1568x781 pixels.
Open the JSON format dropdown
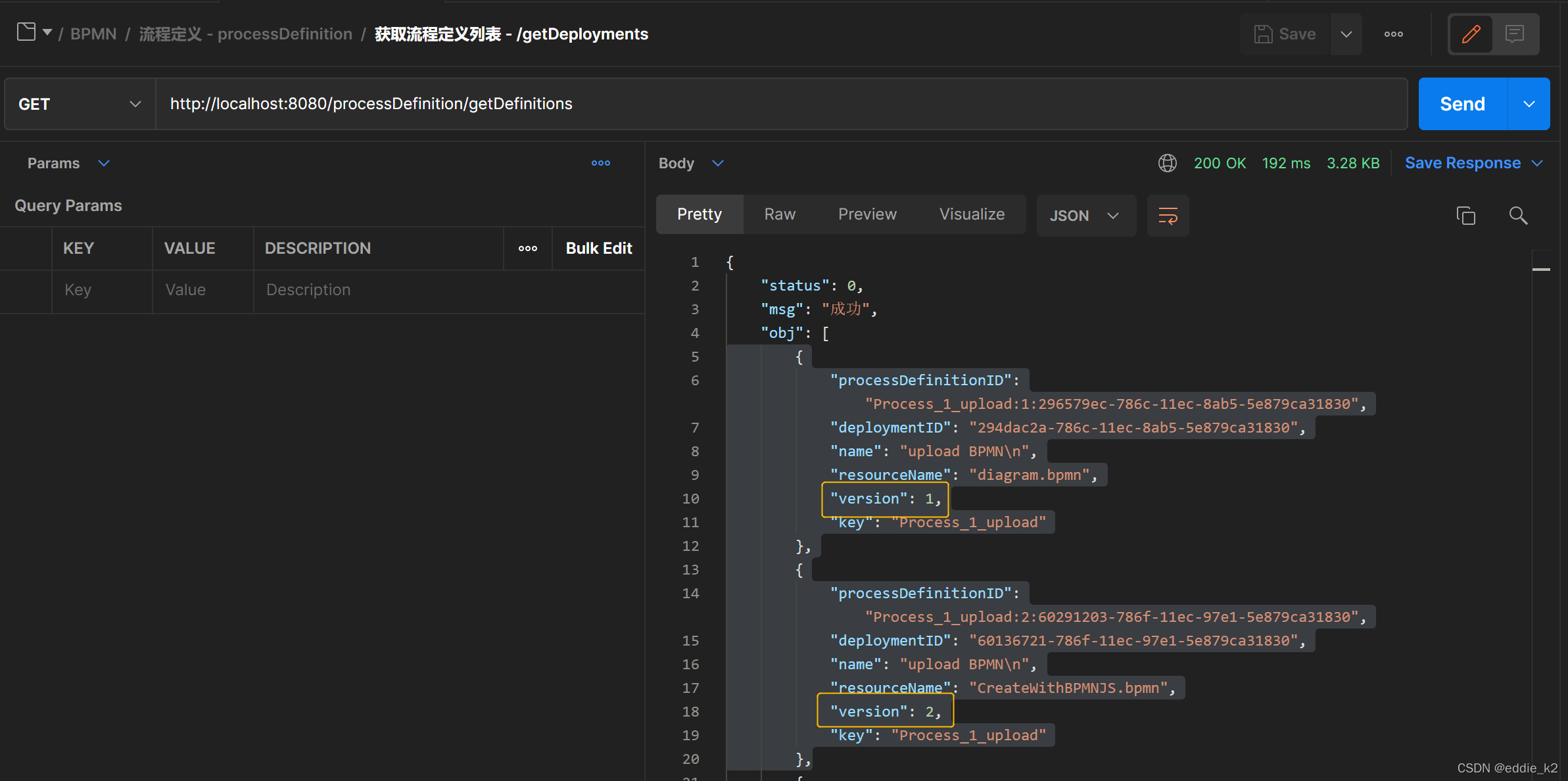coord(1086,216)
